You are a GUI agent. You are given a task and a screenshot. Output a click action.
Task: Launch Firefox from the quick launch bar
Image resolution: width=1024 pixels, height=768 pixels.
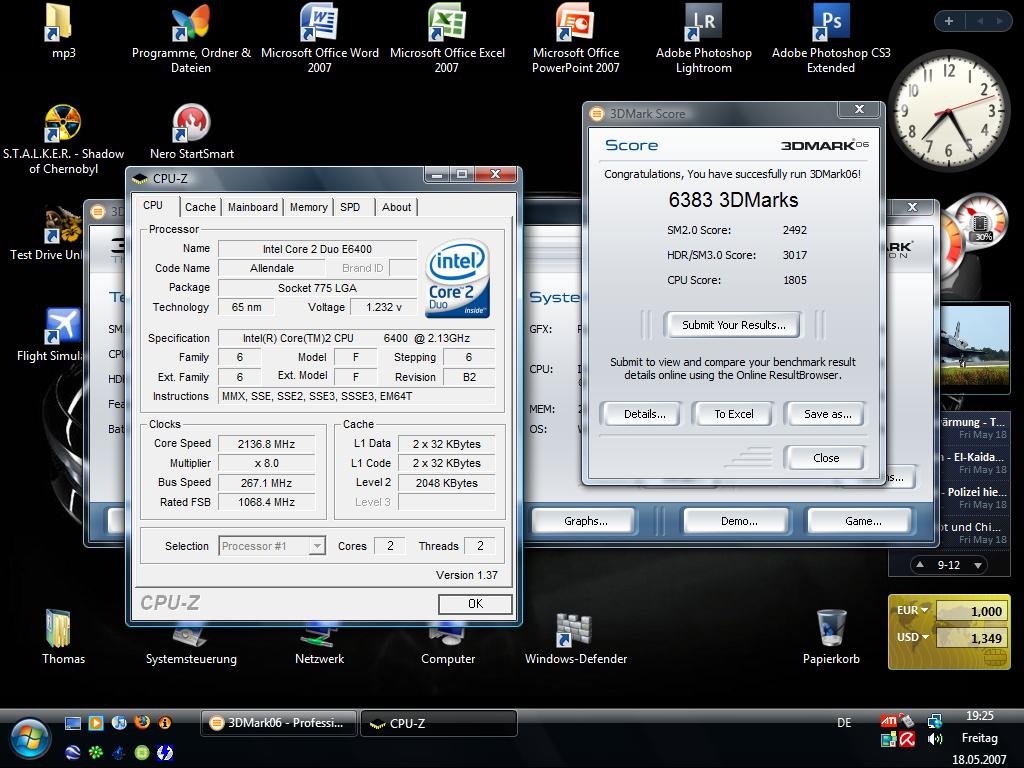pos(142,723)
